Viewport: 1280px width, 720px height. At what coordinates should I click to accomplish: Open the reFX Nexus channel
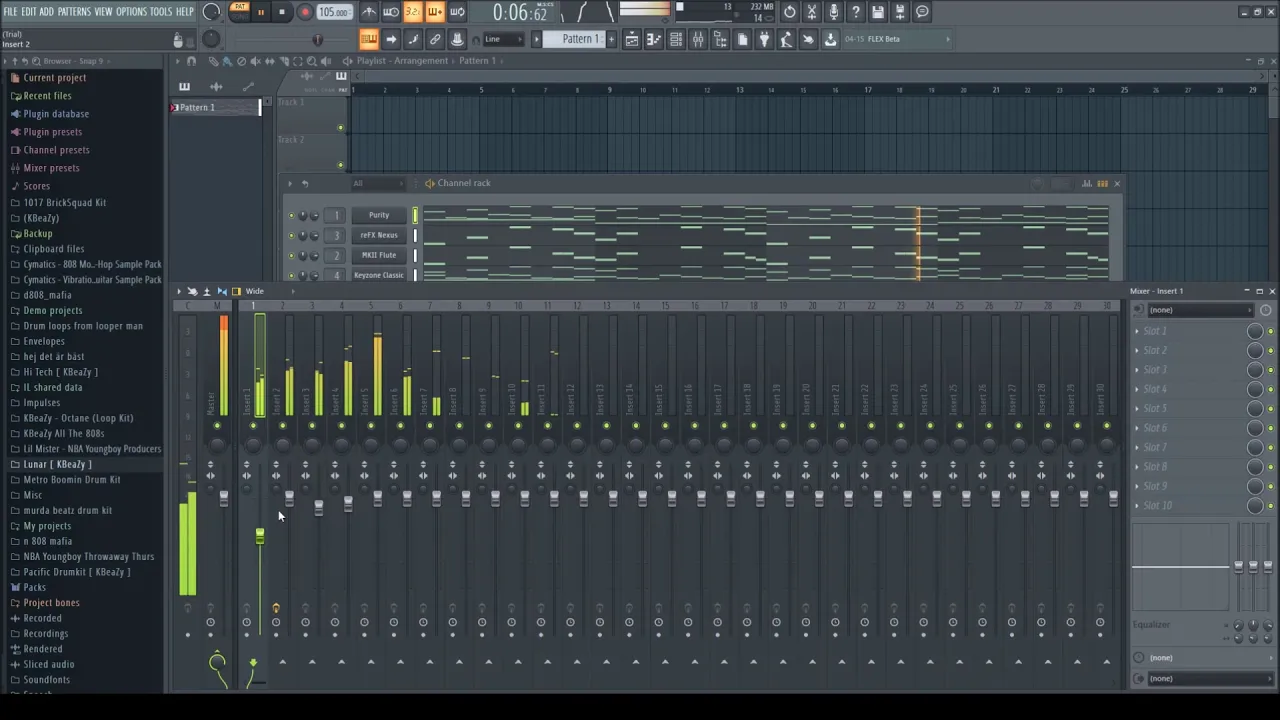(379, 235)
